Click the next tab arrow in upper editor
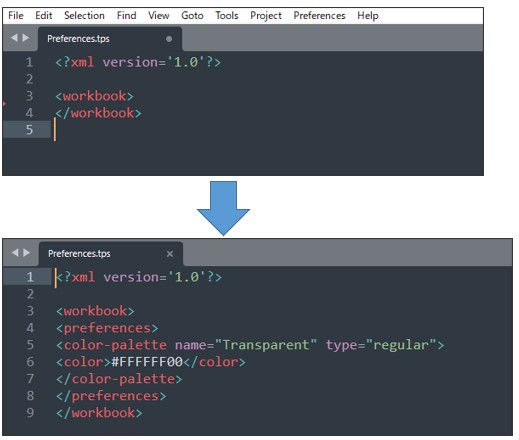 pyautogui.click(x=26, y=38)
